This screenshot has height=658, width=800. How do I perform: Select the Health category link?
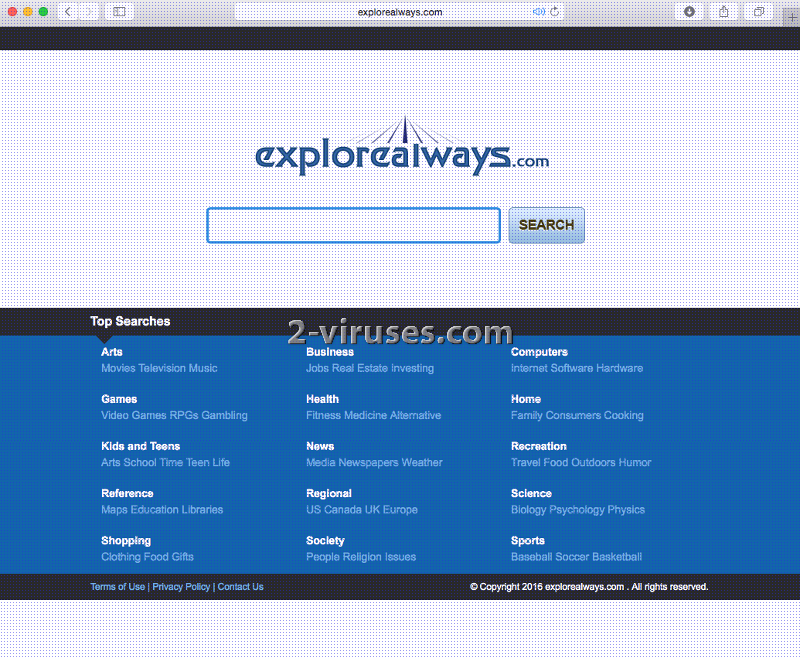322,399
